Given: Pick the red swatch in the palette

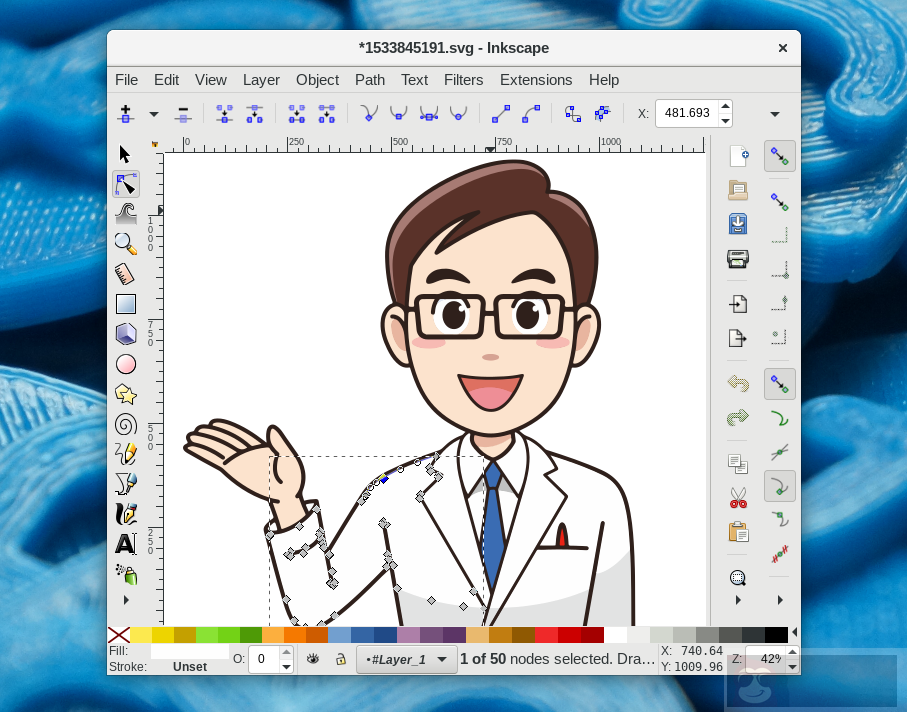Looking at the screenshot, I should click(x=569, y=635).
